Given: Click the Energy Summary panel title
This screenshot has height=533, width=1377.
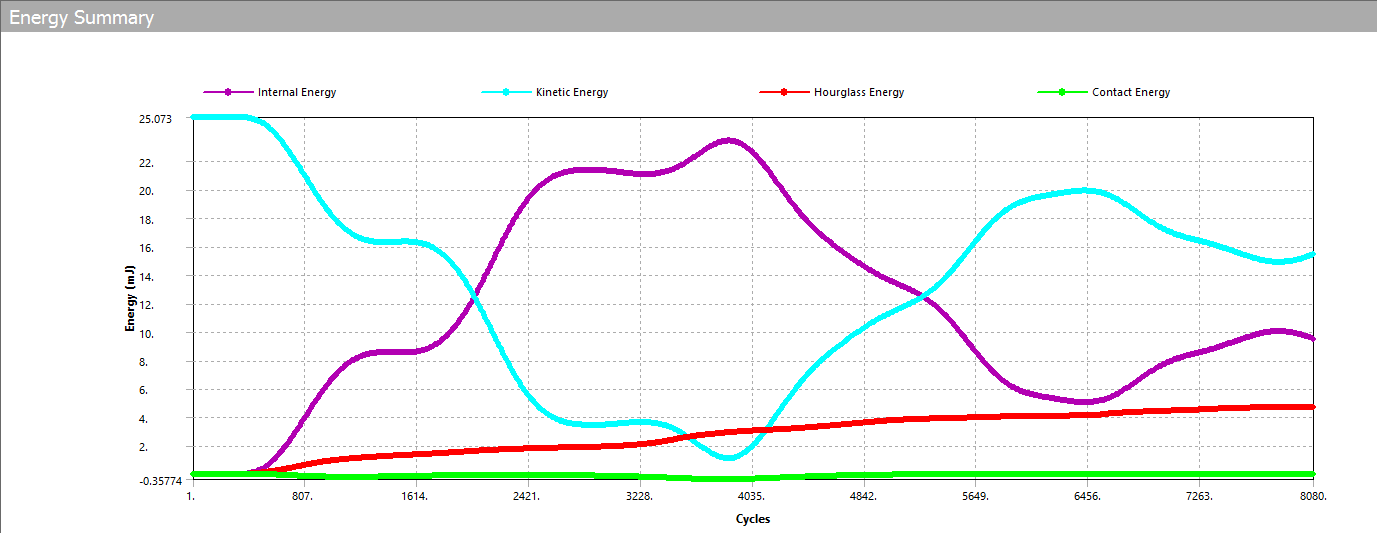Looking at the screenshot, I should click(82, 17).
